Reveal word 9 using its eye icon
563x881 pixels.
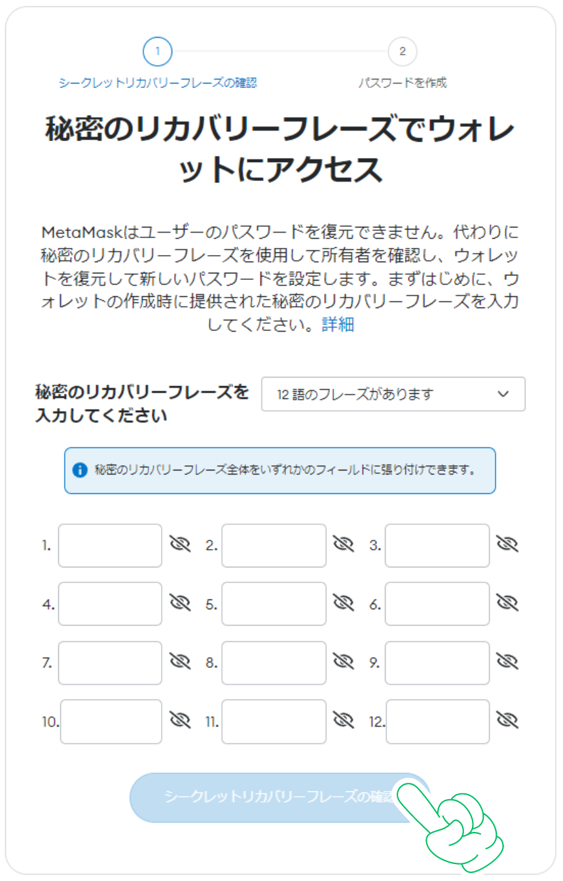point(507,661)
